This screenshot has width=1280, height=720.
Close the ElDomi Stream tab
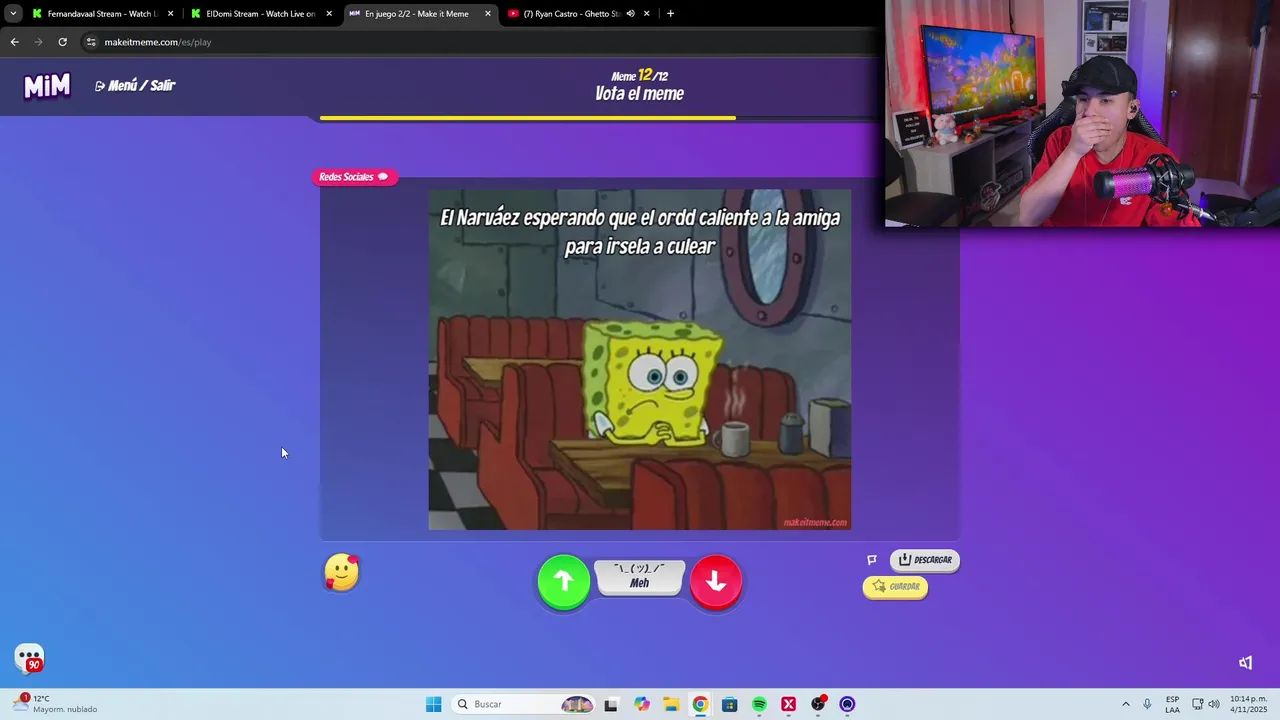(329, 14)
